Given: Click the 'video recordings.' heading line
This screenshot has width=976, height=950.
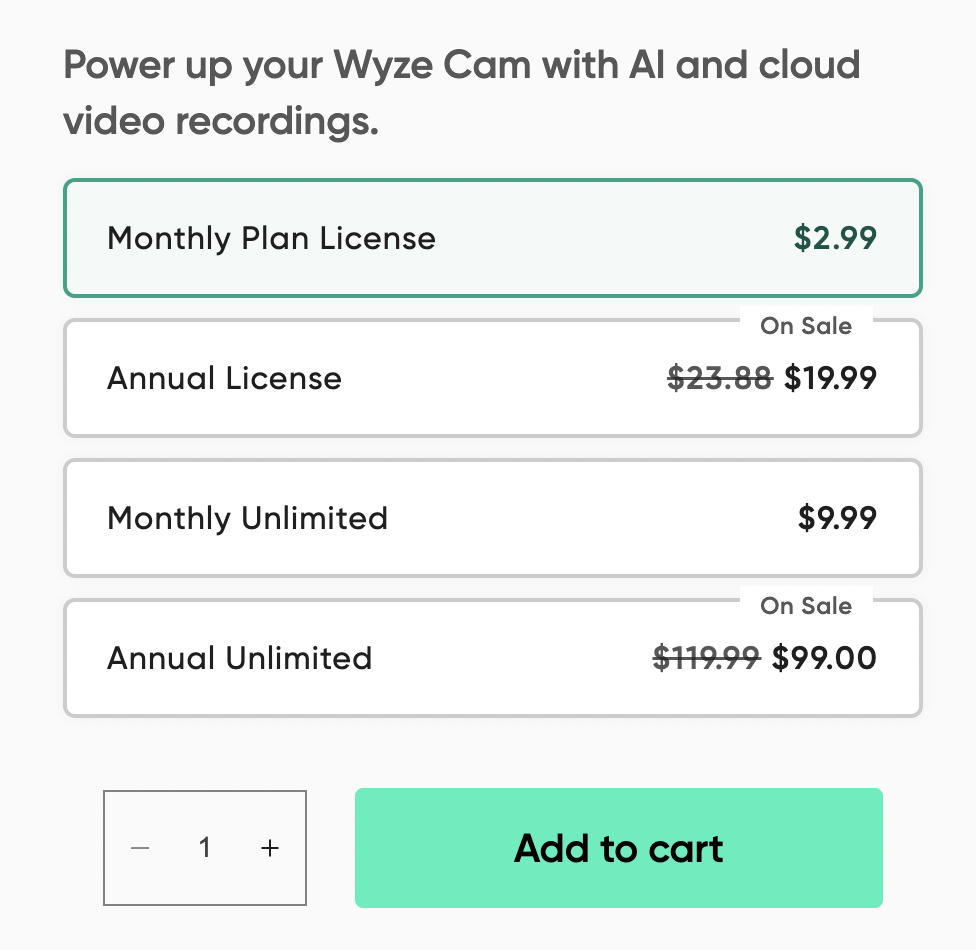Looking at the screenshot, I should click(x=221, y=122).
